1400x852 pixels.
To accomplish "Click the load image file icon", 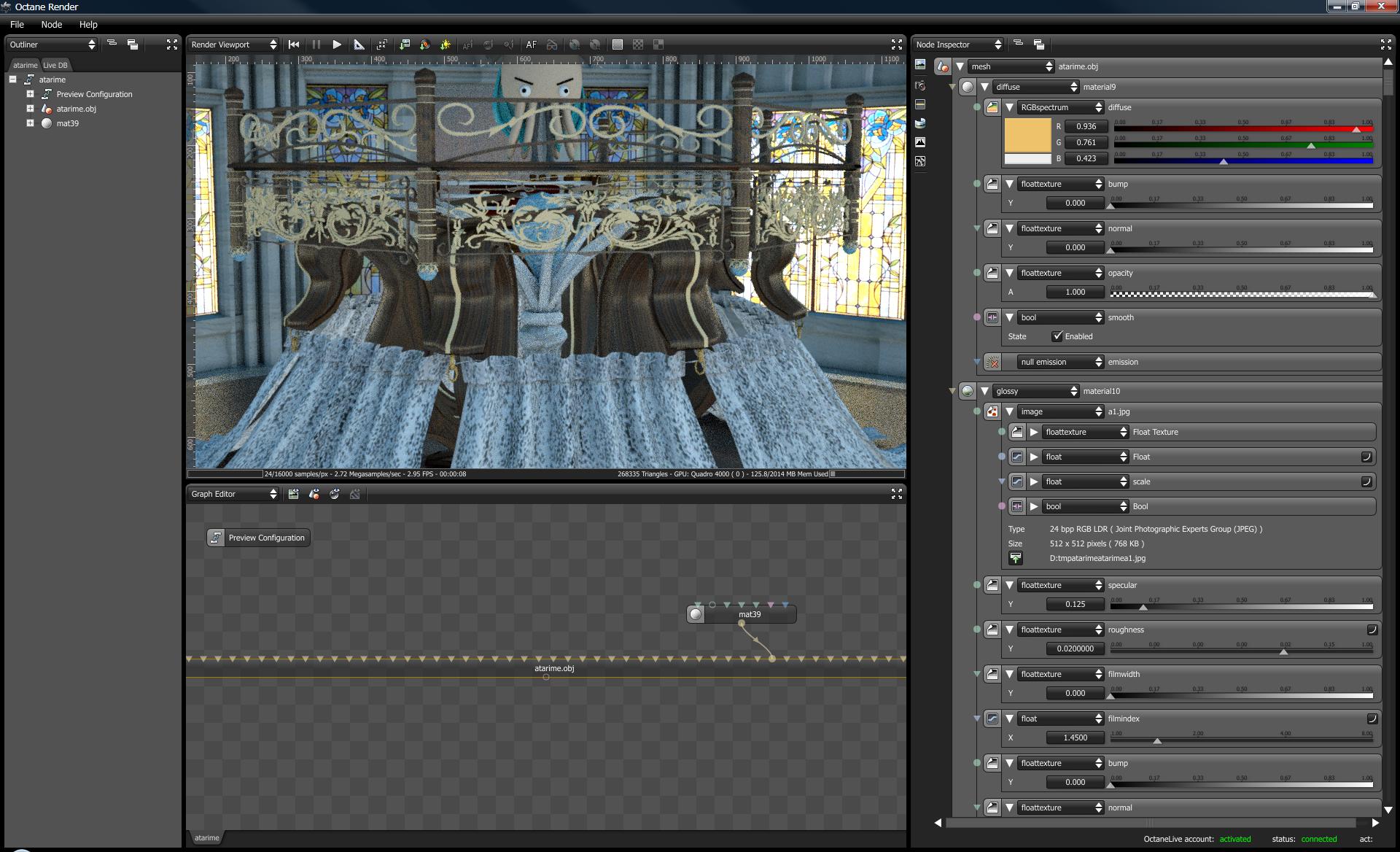I will coord(1016,558).
